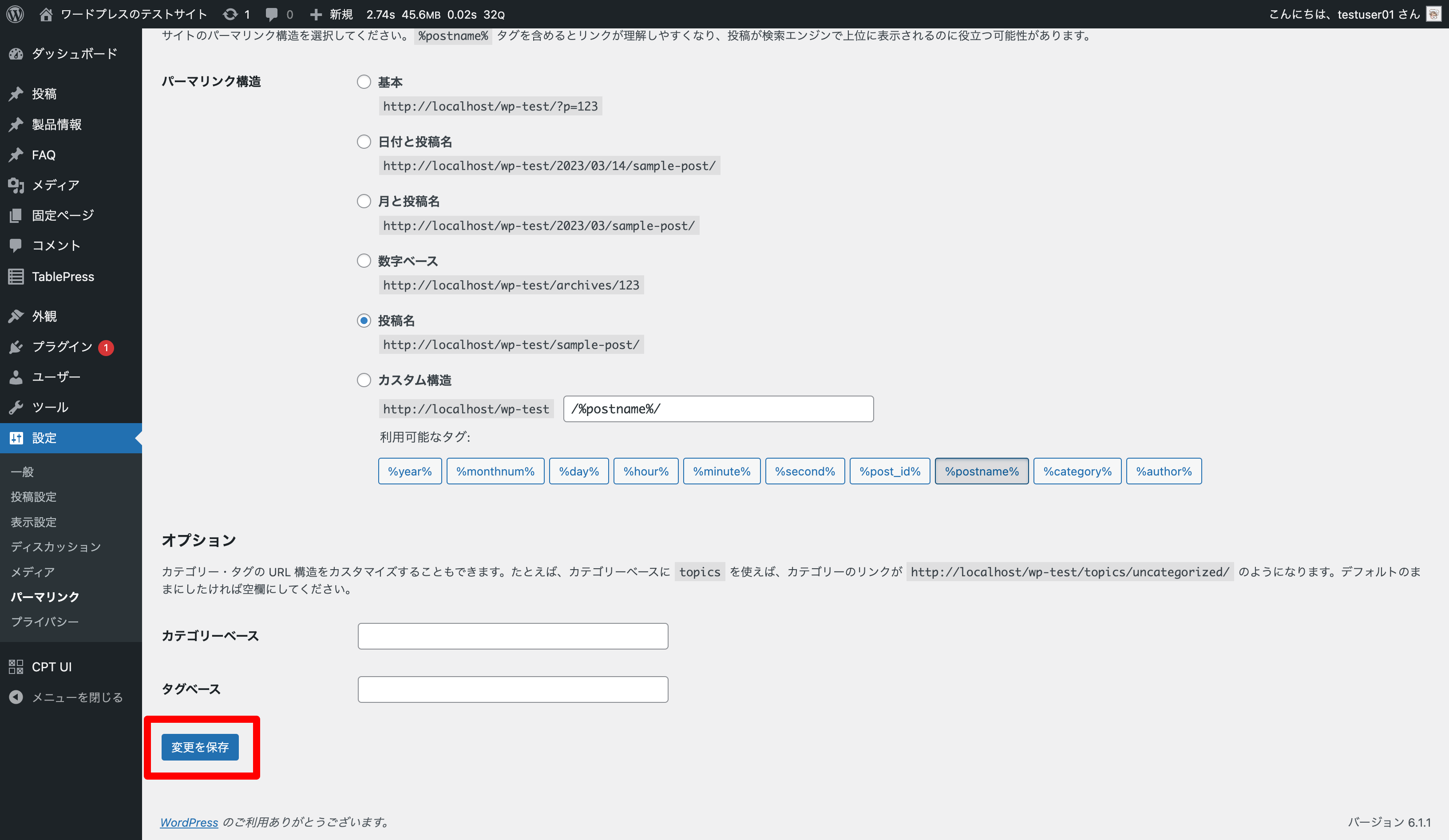Click the ダッシュボード gauge icon

coord(16,53)
